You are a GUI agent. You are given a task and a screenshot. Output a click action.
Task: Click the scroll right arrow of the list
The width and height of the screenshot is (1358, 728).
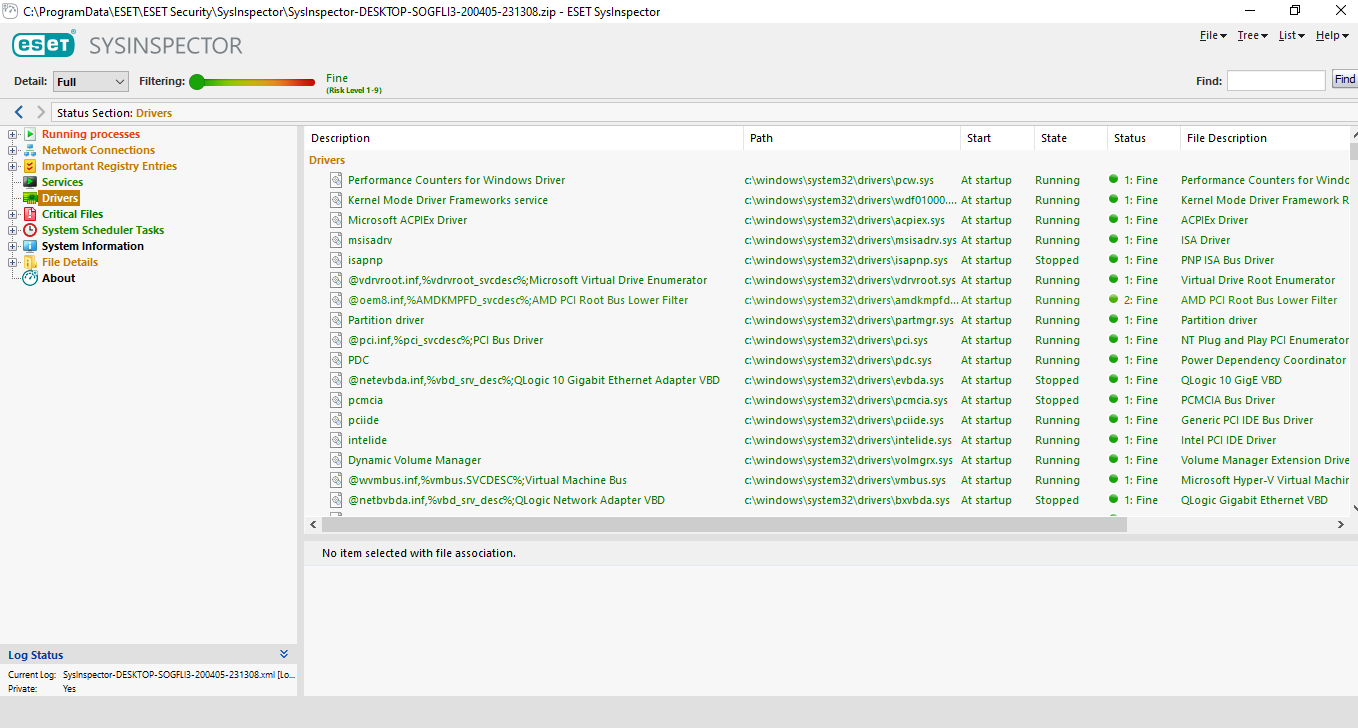point(1341,524)
